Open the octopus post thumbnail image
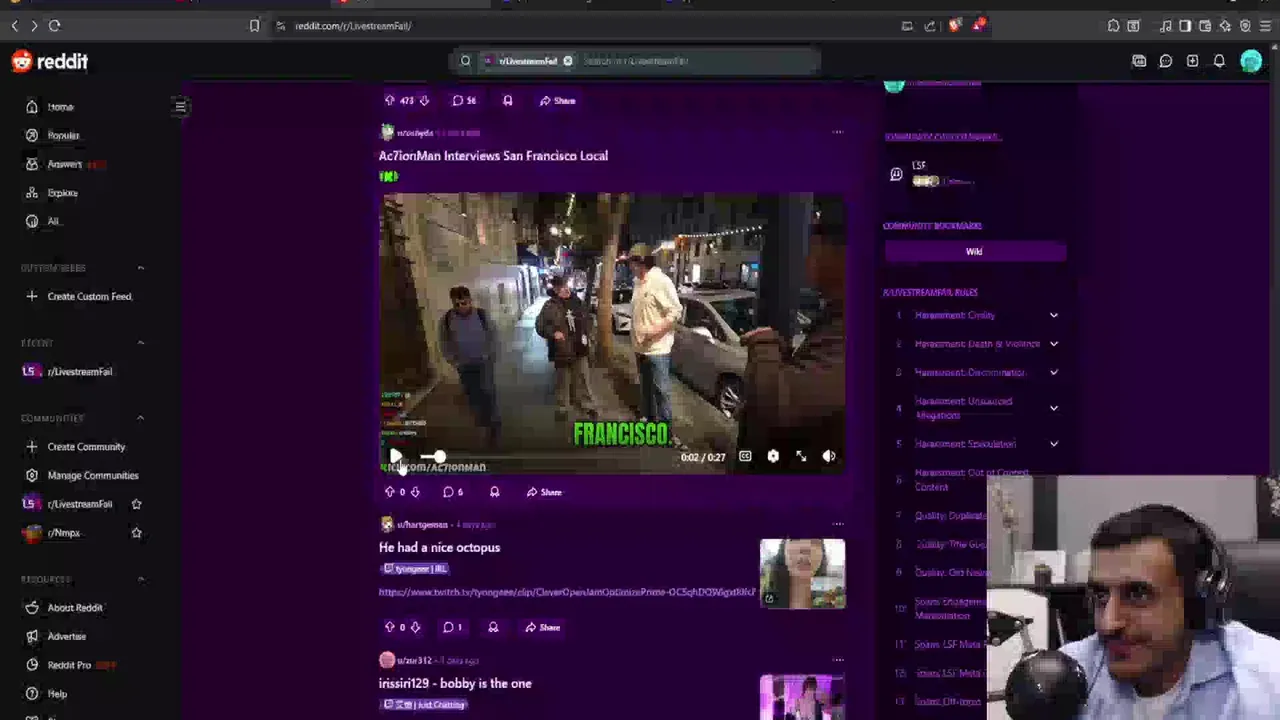Viewport: 1280px width, 720px height. coord(802,574)
